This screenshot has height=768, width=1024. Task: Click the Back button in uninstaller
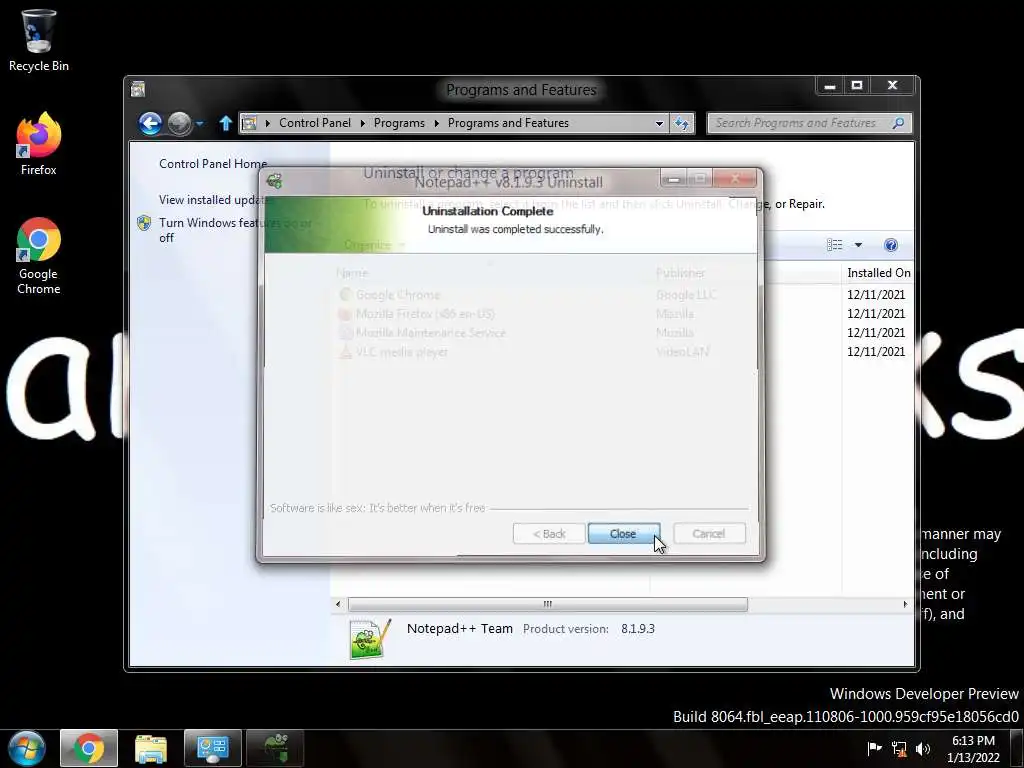549,534
